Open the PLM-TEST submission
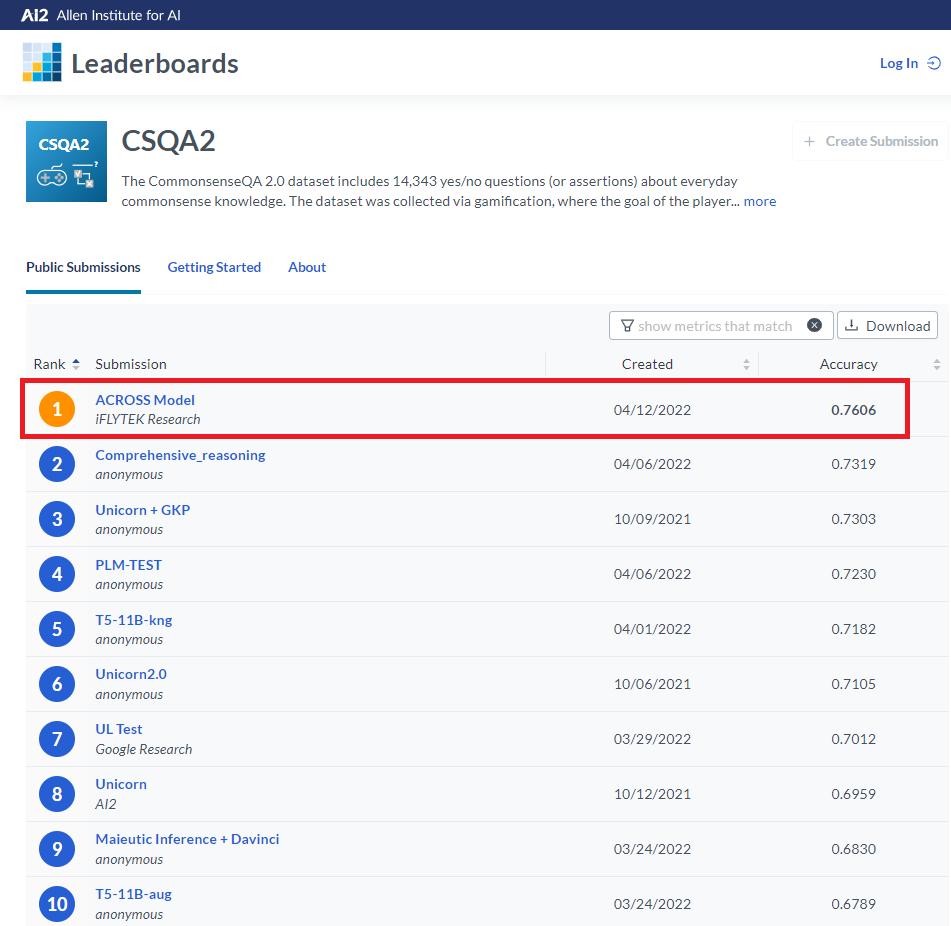 [129, 565]
